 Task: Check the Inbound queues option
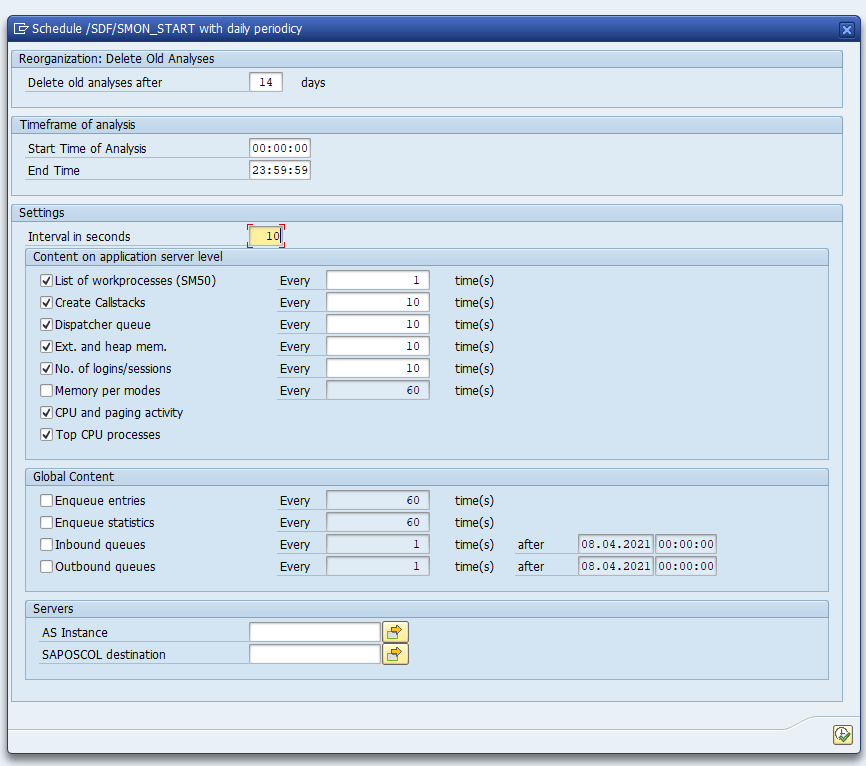tap(46, 544)
